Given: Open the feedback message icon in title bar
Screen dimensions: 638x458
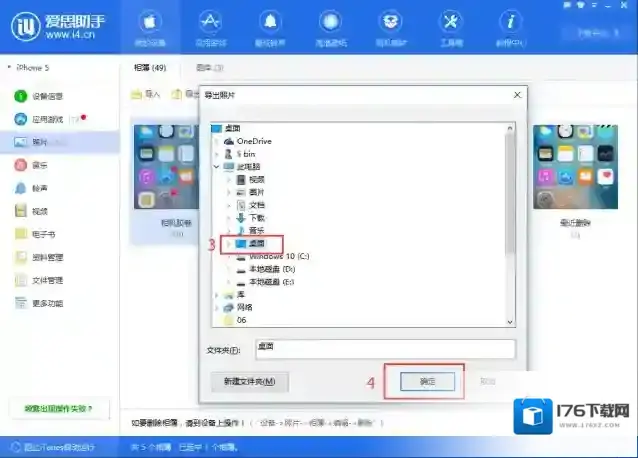Looking at the screenshot, I should click(567, 5).
